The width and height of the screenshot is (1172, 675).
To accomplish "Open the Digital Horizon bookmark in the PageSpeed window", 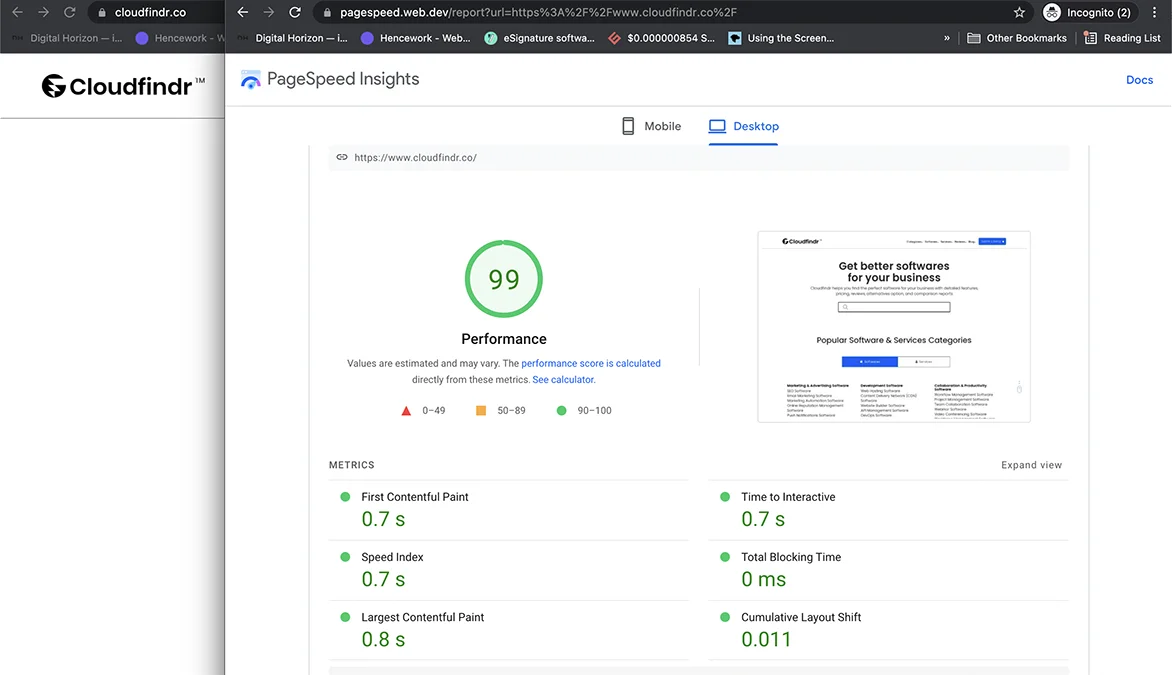I will (293, 38).
